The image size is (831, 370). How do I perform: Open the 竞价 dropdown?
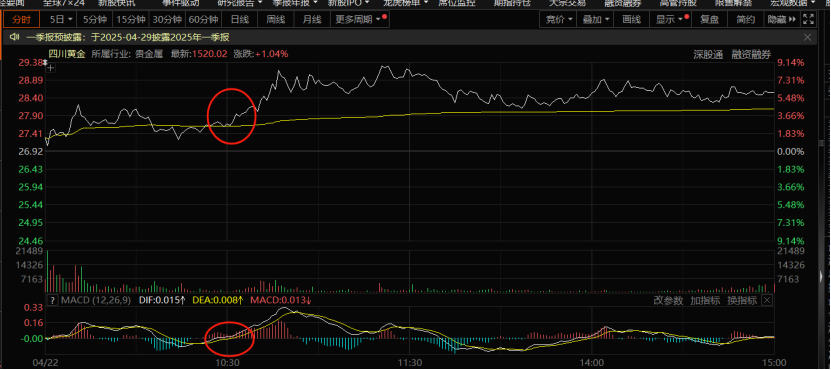pyautogui.click(x=558, y=20)
